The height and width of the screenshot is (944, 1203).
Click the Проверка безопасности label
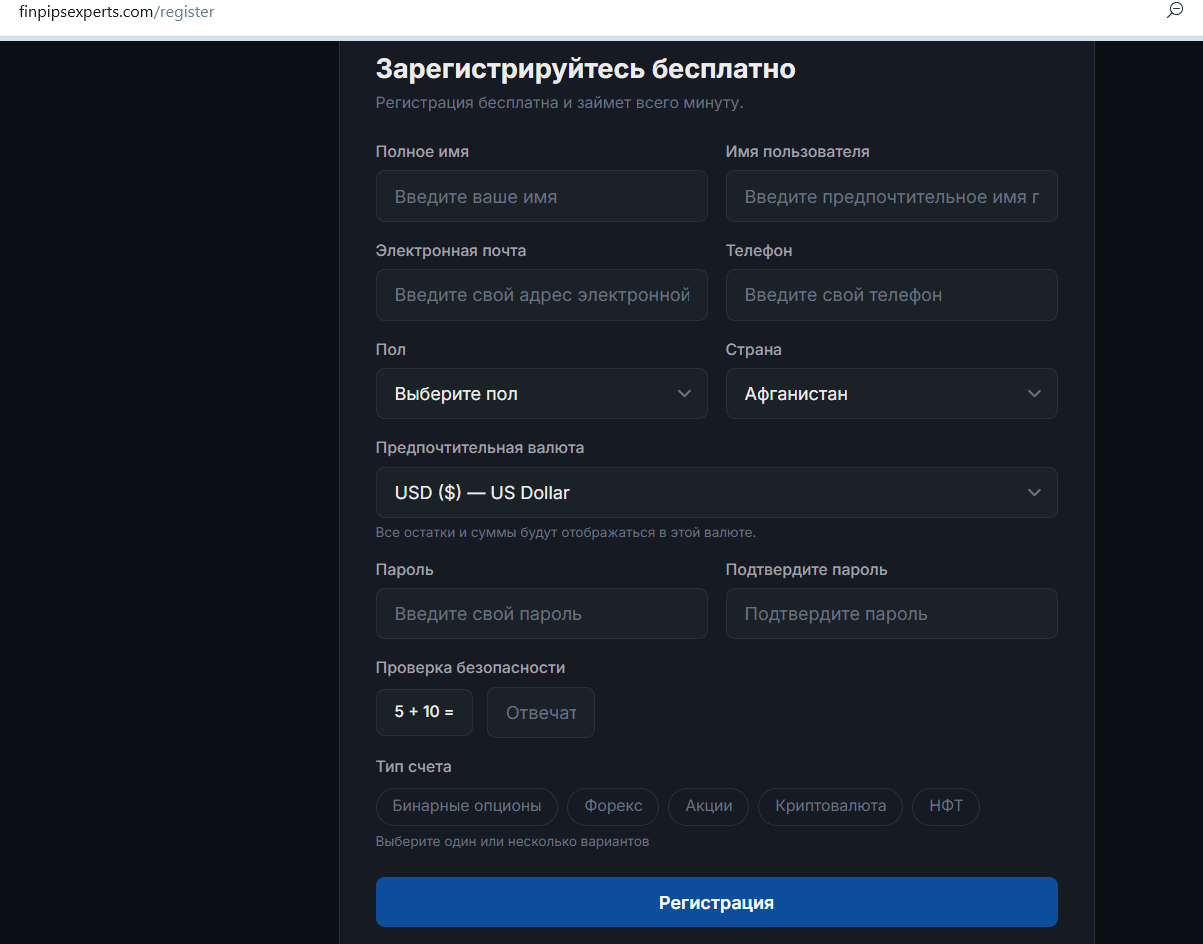coord(470,668)
